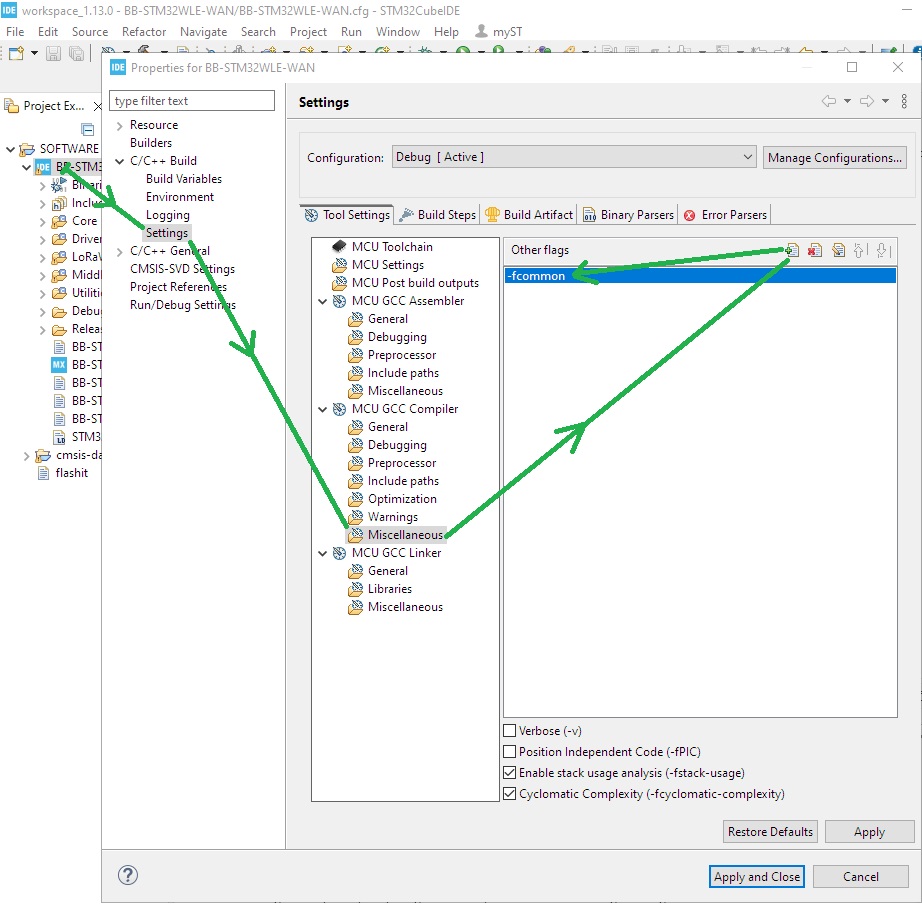Open the Settings page view menu
Viewport: 922px width, 912px height.
pos(904,101)
